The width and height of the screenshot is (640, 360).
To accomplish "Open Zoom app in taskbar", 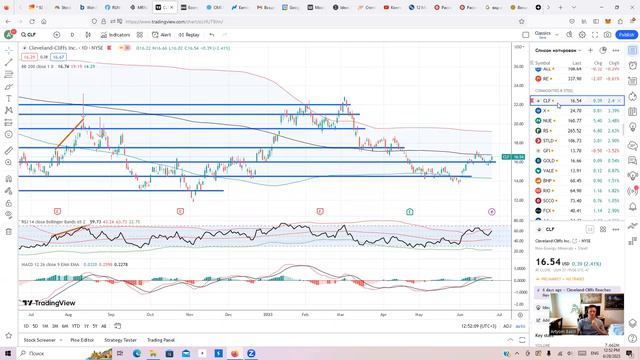I will [x=251, y=353].
